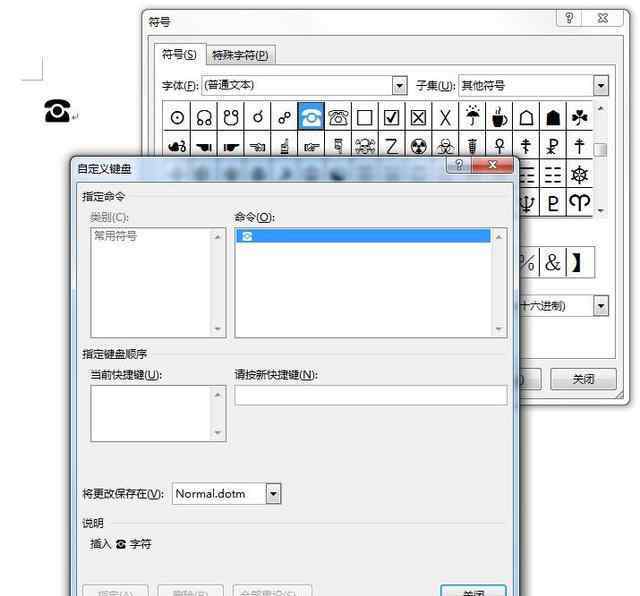The image size is (640, 596).
Task: Click the 请按新快捷键 input field
Action: click(370, 395)
